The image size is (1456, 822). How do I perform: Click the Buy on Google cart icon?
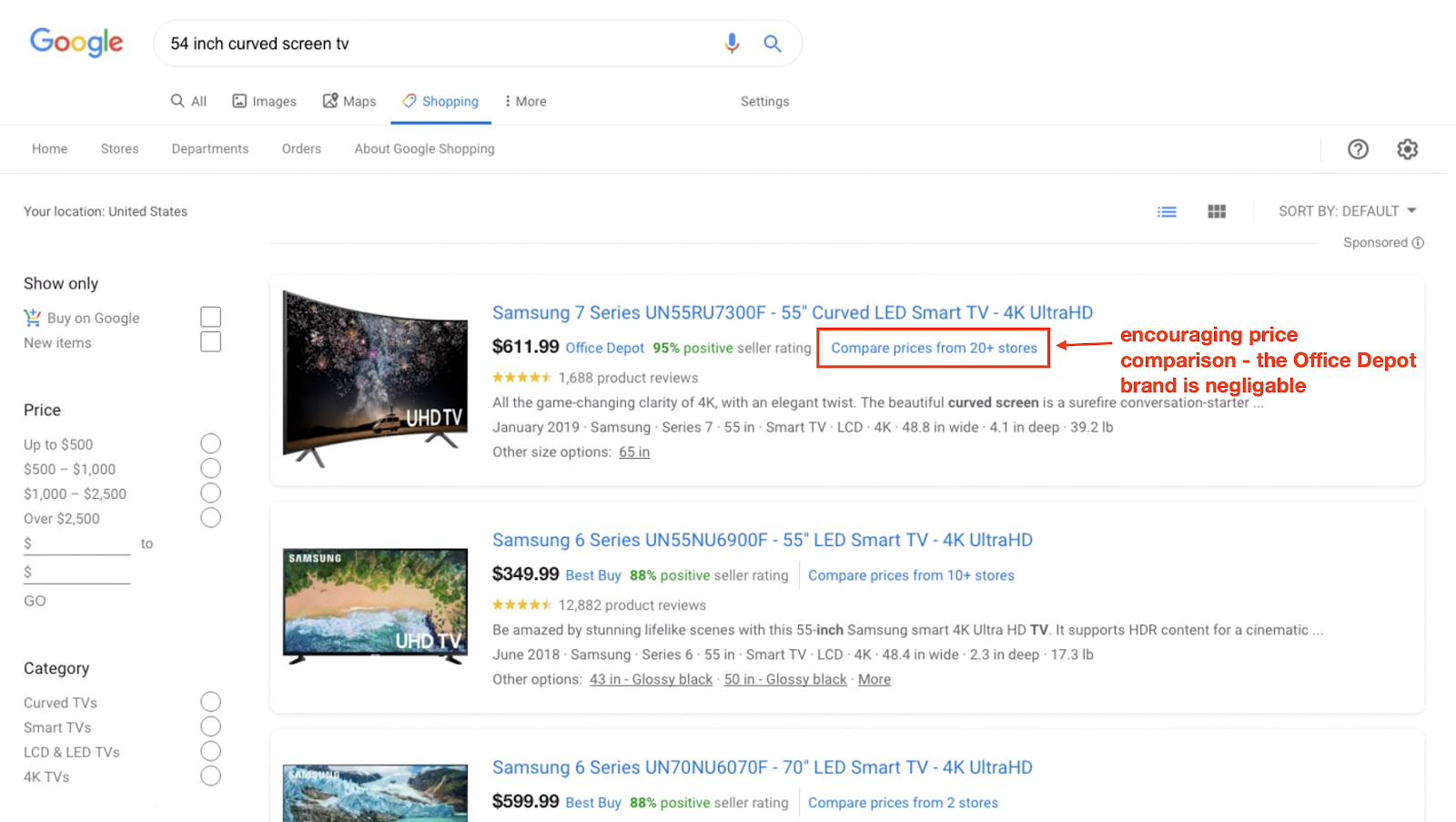(33, 318)
